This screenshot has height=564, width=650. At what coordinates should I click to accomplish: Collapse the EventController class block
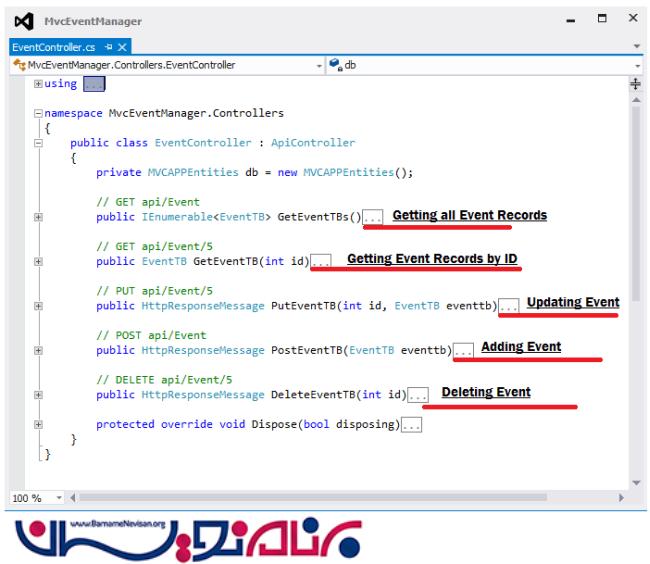coord(38,143)
